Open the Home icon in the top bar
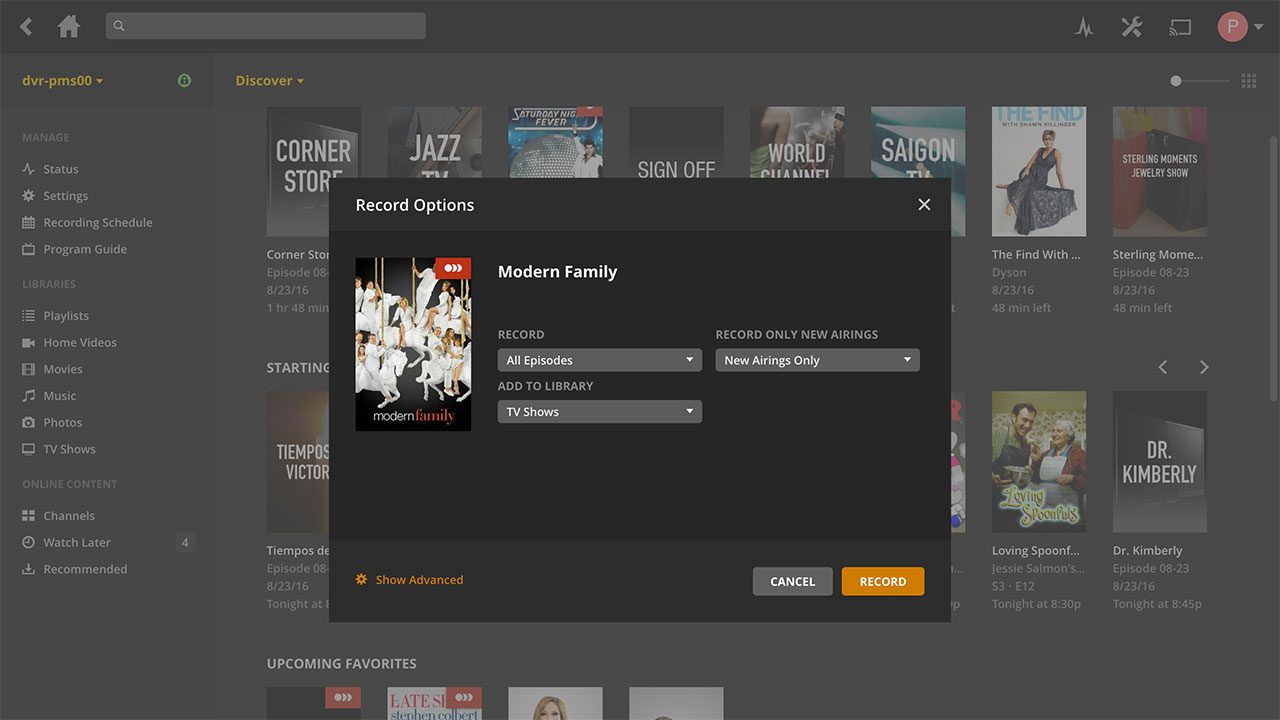 (x=69, y=26)
